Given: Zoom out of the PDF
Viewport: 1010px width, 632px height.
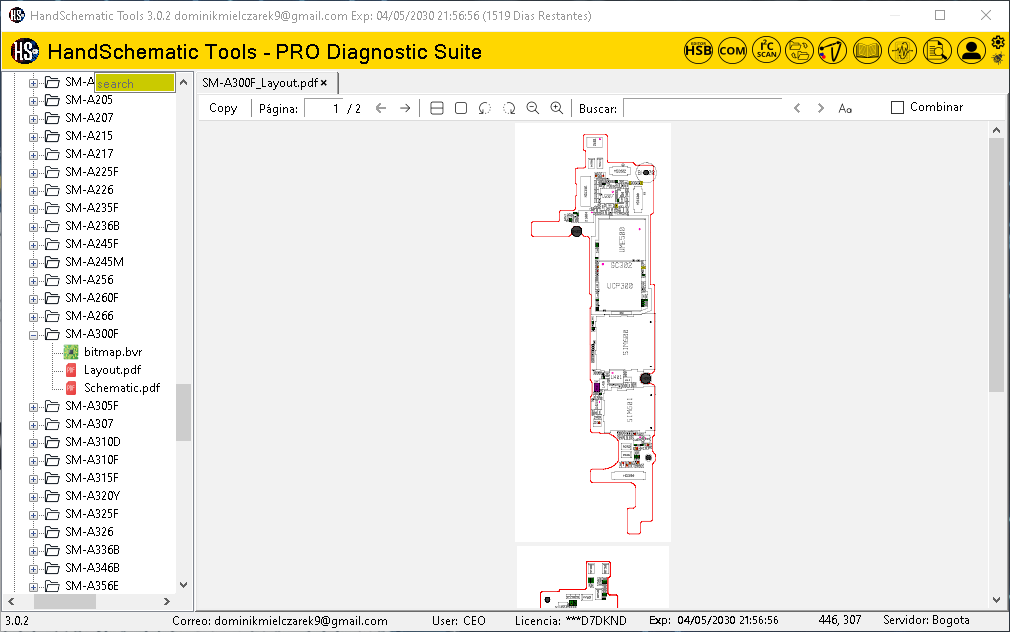Looking at the screenshot, I should (533, 108).
